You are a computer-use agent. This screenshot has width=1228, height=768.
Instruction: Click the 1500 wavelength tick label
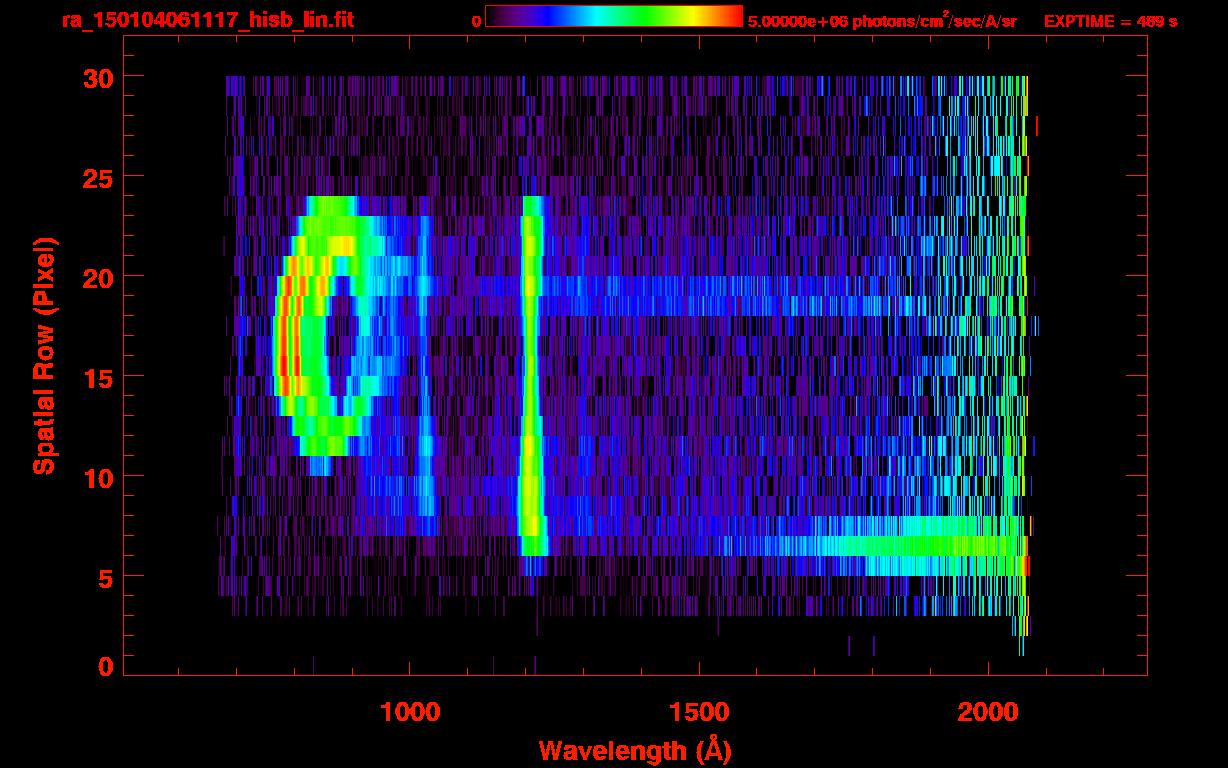click(x=699, y=711)
